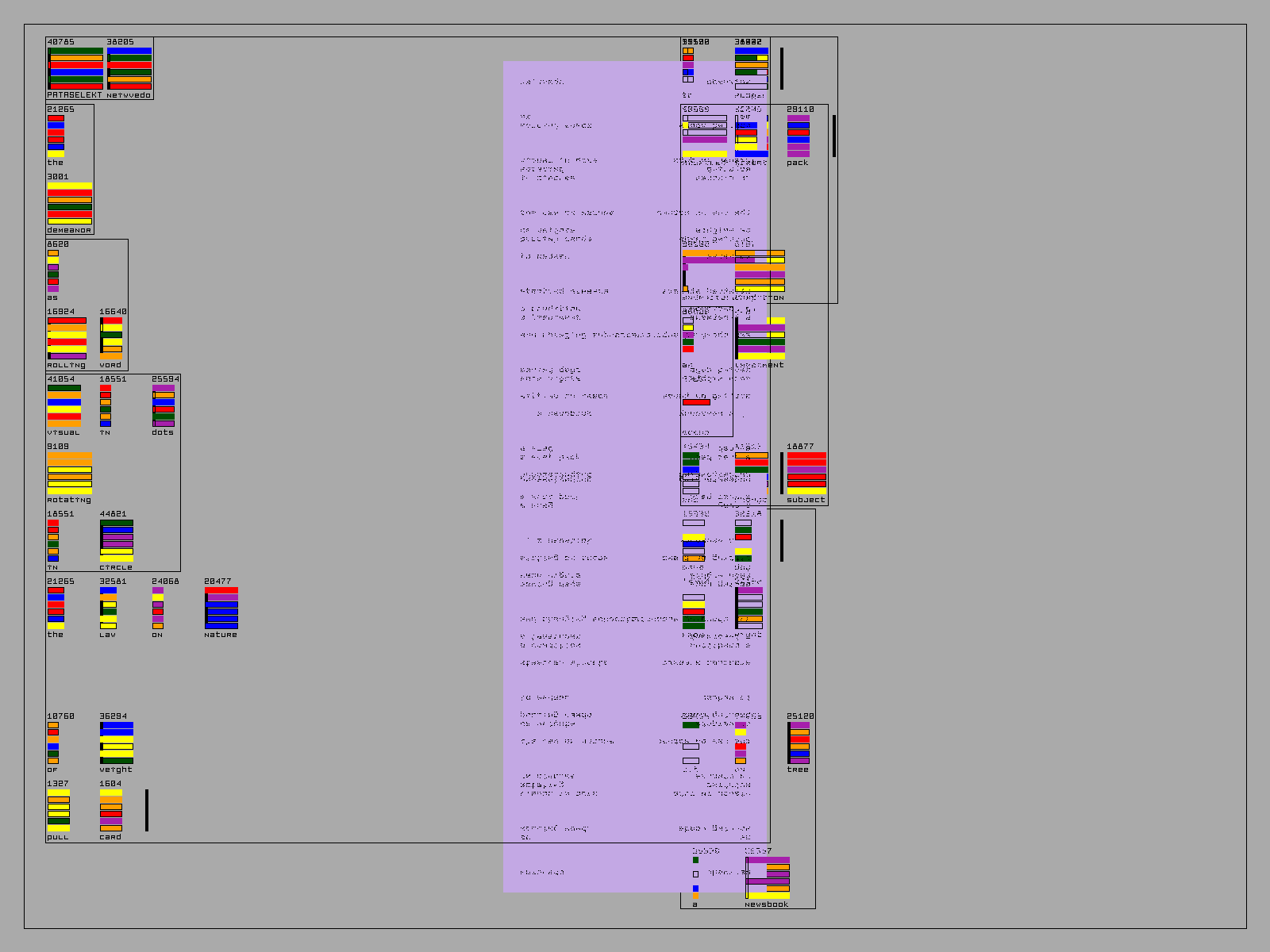Select the PATASELEKT word glyph
Image resolution: width=1270 pixels, height=952 pixels.
tap(75, 68)
